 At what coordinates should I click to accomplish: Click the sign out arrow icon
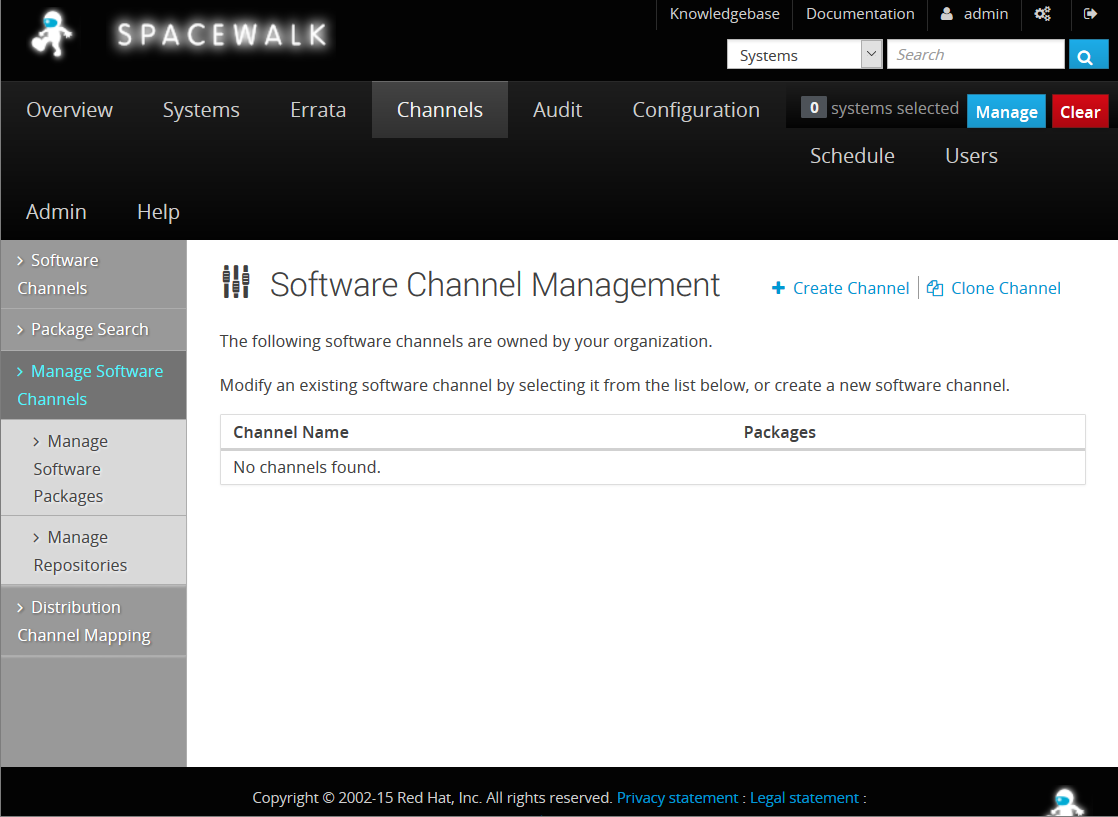pos(1090,14)
